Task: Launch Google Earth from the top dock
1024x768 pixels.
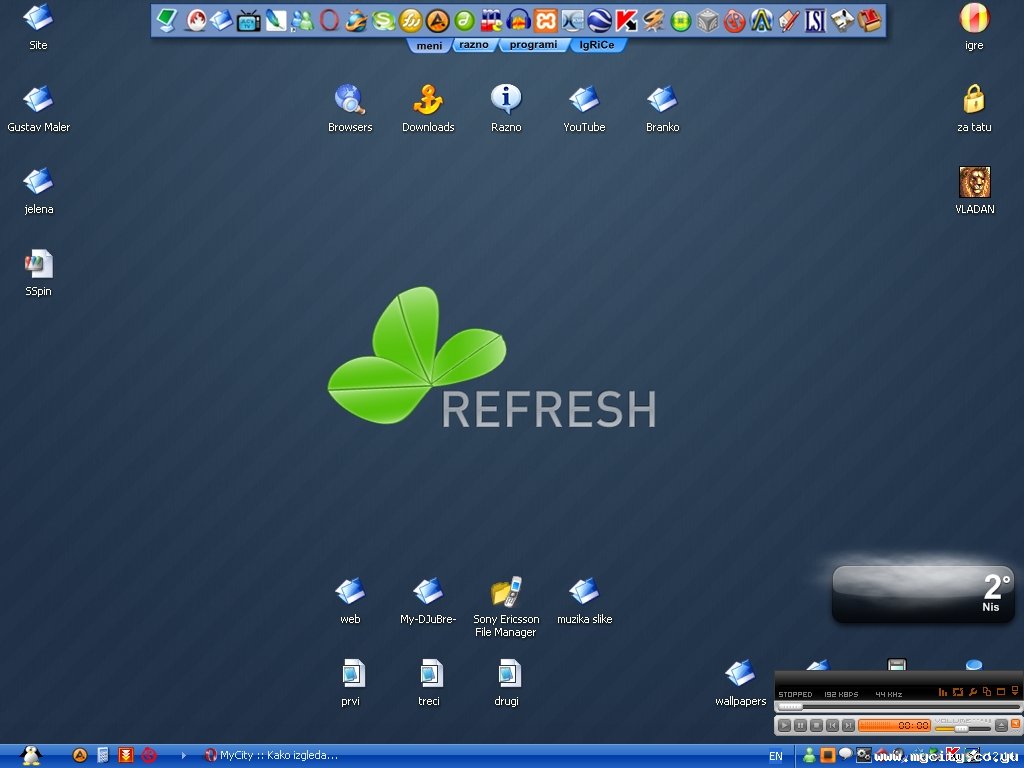Action: point(599,20)
